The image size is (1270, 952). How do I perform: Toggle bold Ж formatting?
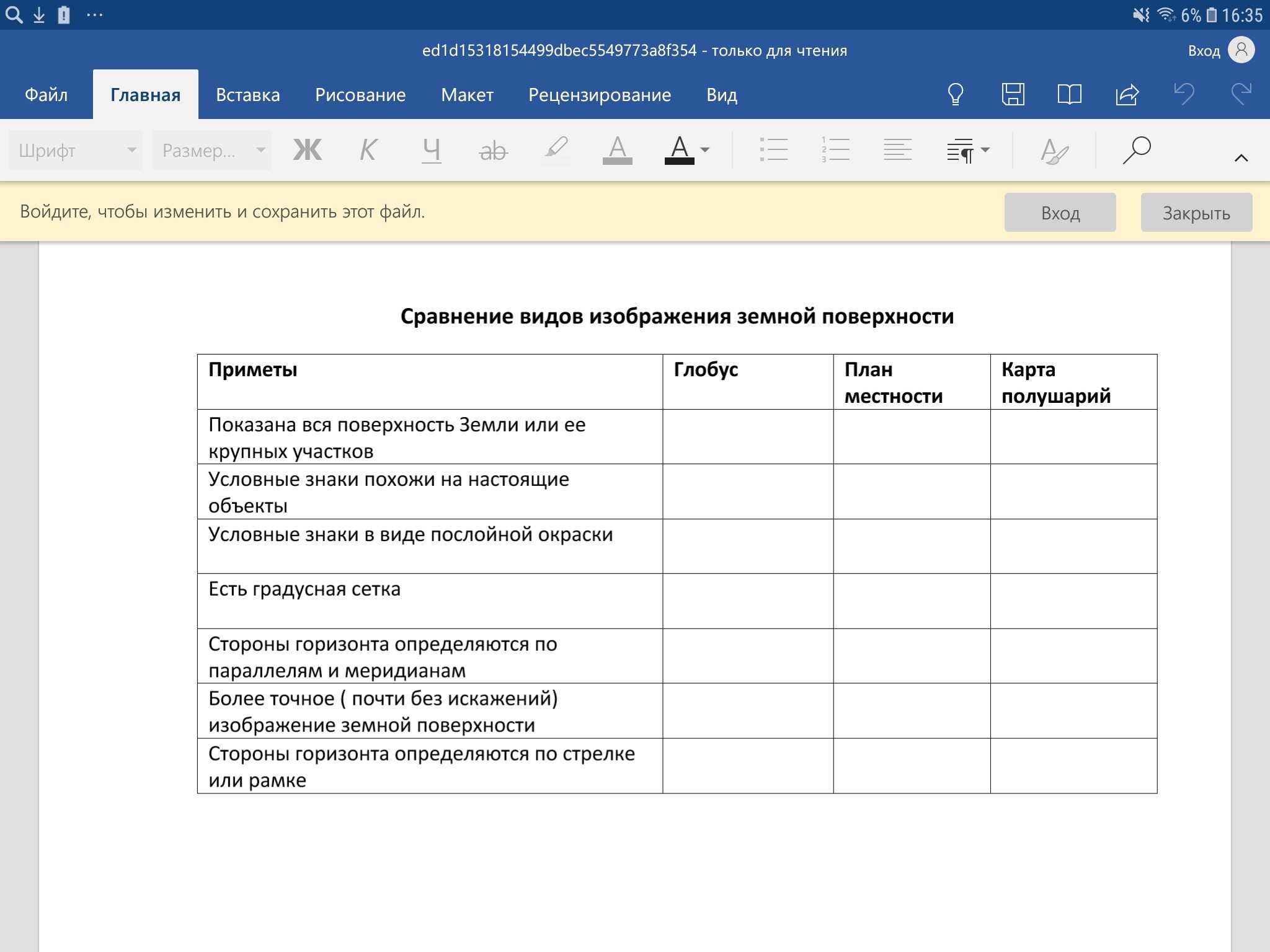click(308, 150)
